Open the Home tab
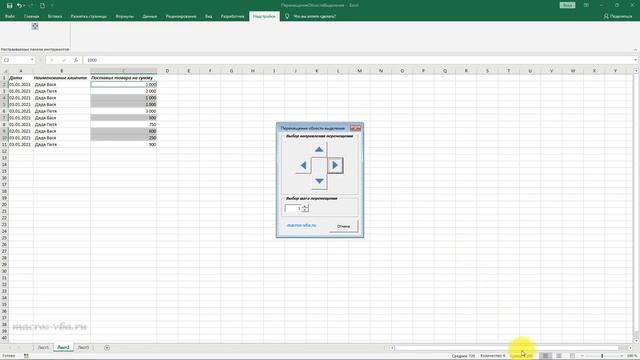 (31, 16)
